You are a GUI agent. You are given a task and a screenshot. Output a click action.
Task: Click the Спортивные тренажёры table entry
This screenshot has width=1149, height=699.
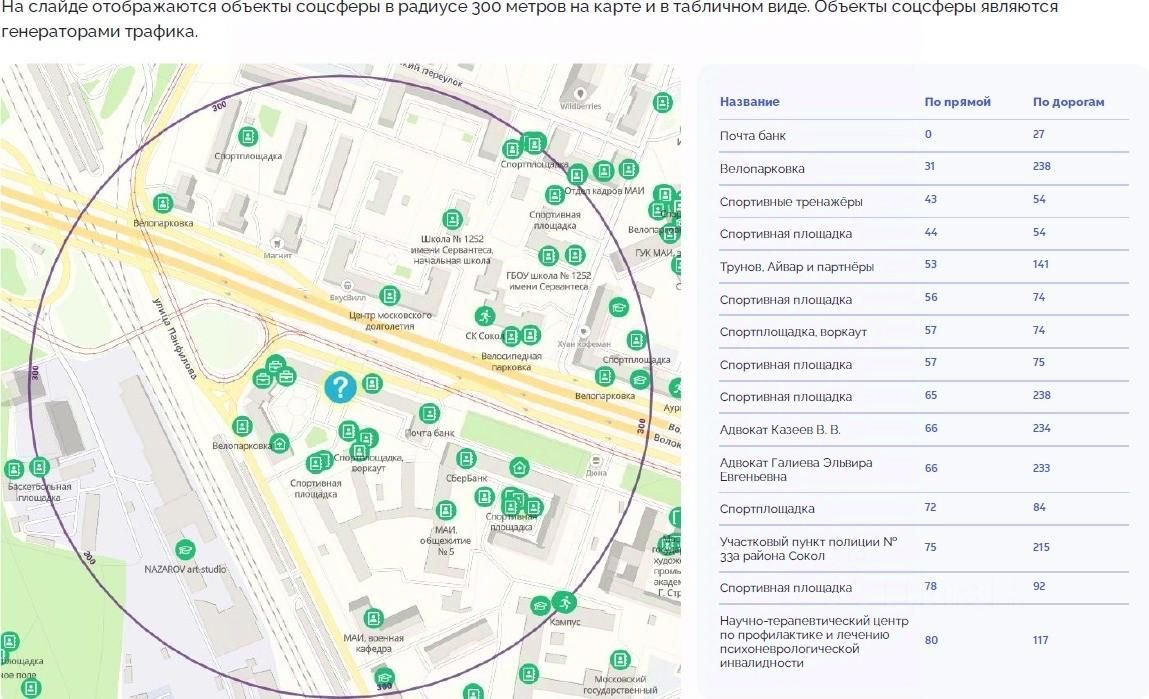coord(791,201)
